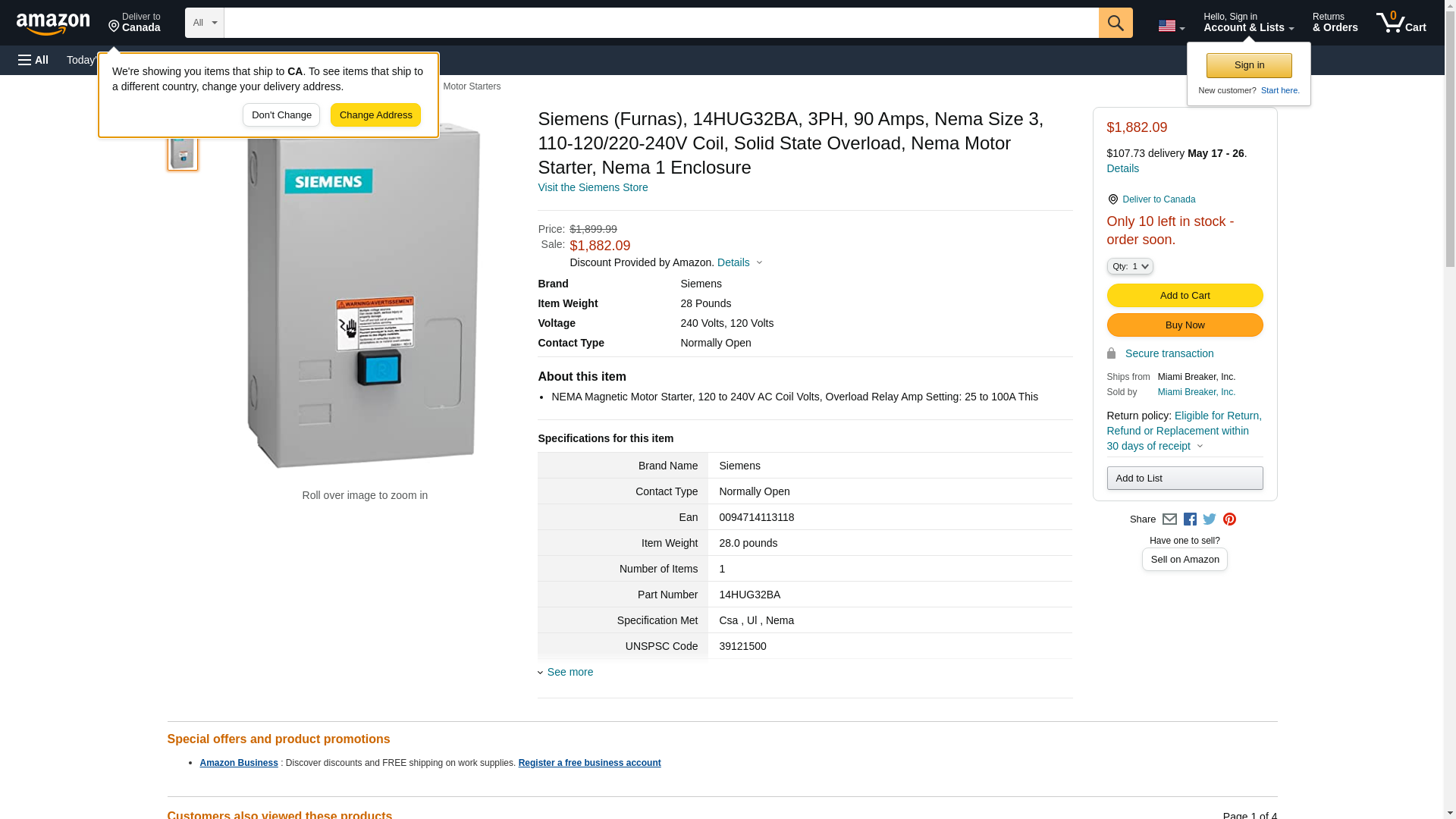Open Account & Lists menu
This screenshot has height=819, width=1456.
coord(1248,23)
